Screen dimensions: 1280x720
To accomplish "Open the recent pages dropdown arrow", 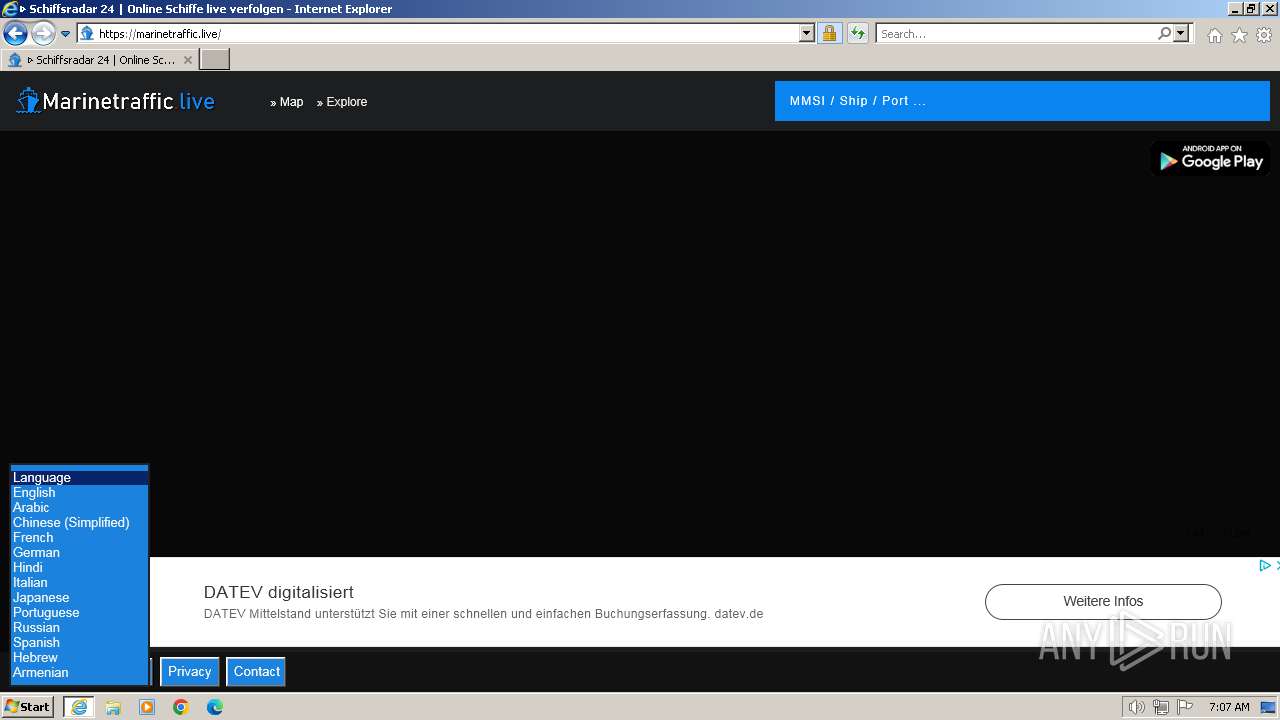I will (x=65, y=34).
